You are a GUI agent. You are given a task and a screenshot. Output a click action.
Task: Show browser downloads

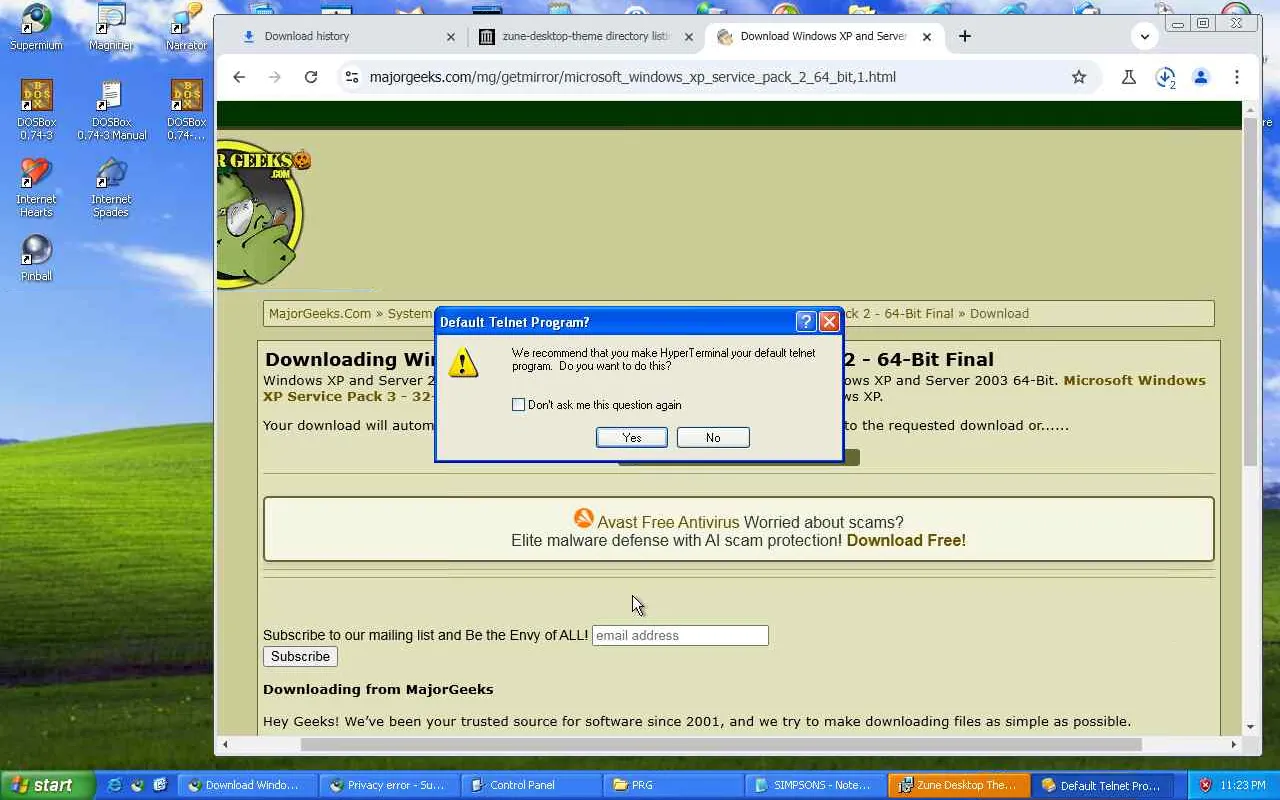pos(1165,77)
